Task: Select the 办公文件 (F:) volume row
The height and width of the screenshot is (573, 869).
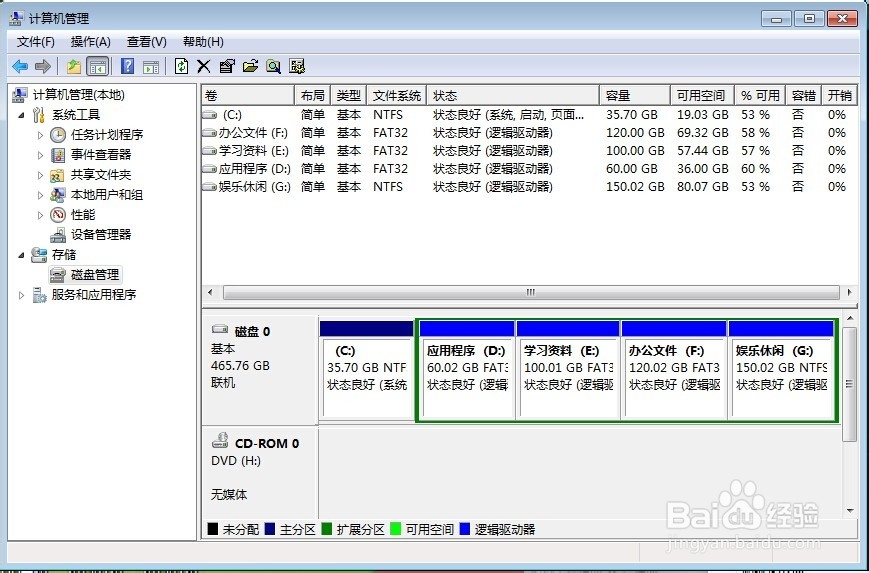Action: tap(529, 133)
